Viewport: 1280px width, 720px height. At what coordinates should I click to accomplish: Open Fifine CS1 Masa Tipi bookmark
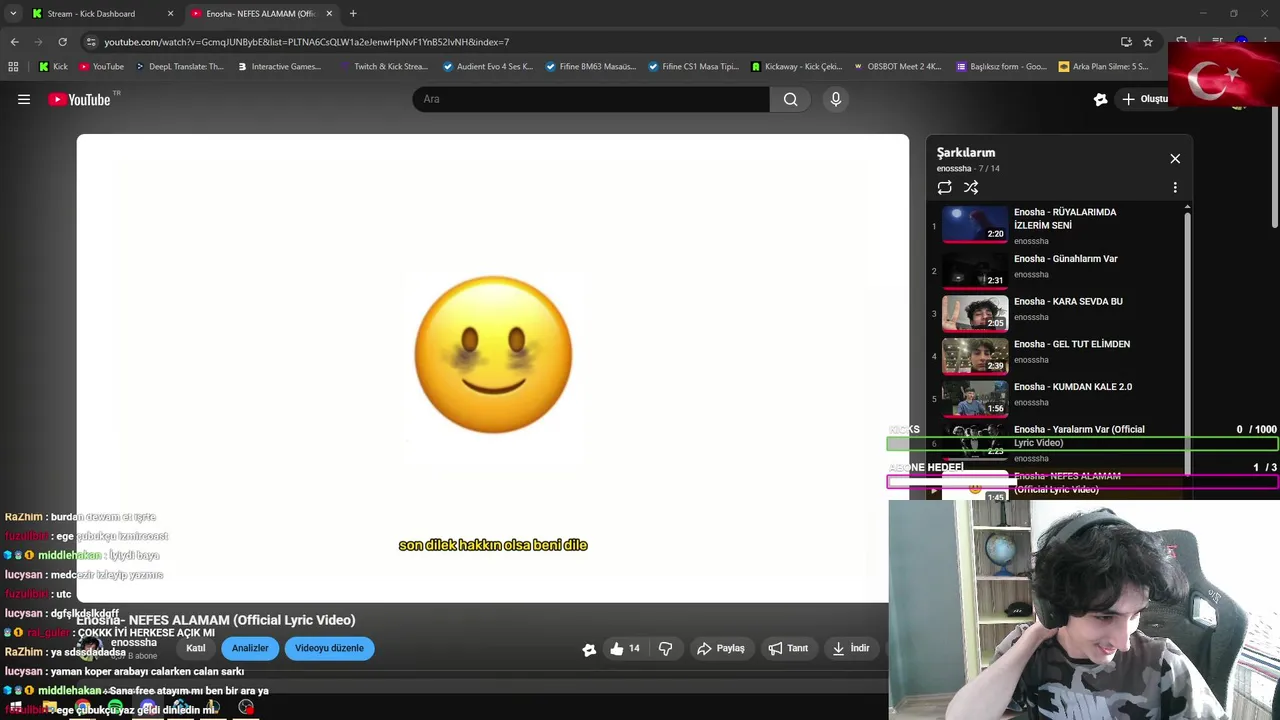tap(693, 67)
